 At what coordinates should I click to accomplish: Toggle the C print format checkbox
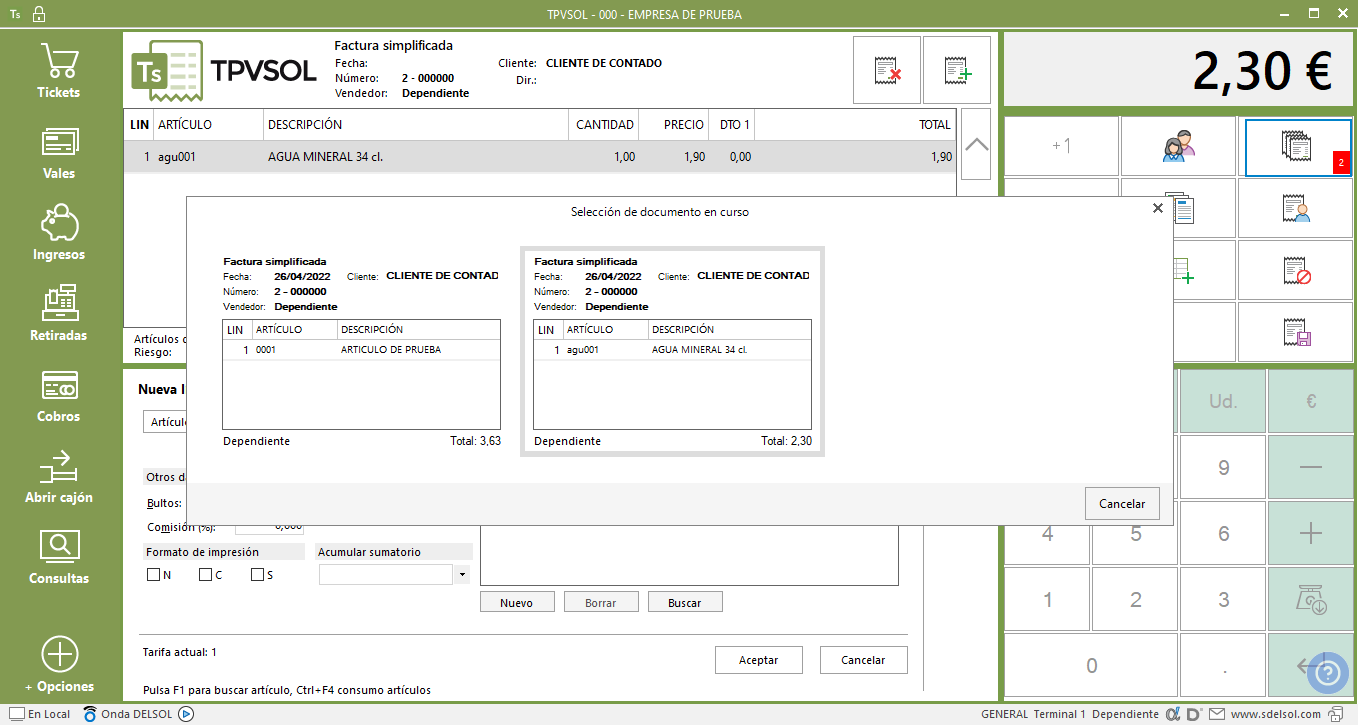point(205,575)
